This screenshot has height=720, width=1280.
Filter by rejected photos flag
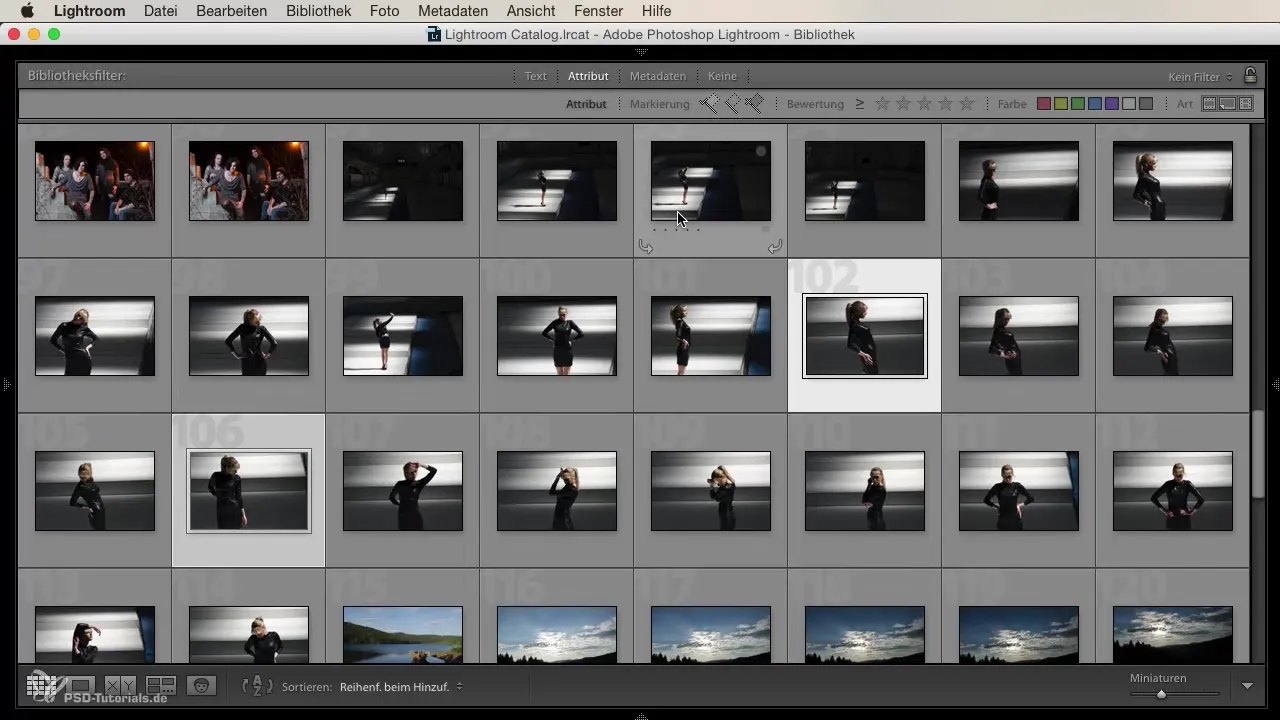[755, 104]
